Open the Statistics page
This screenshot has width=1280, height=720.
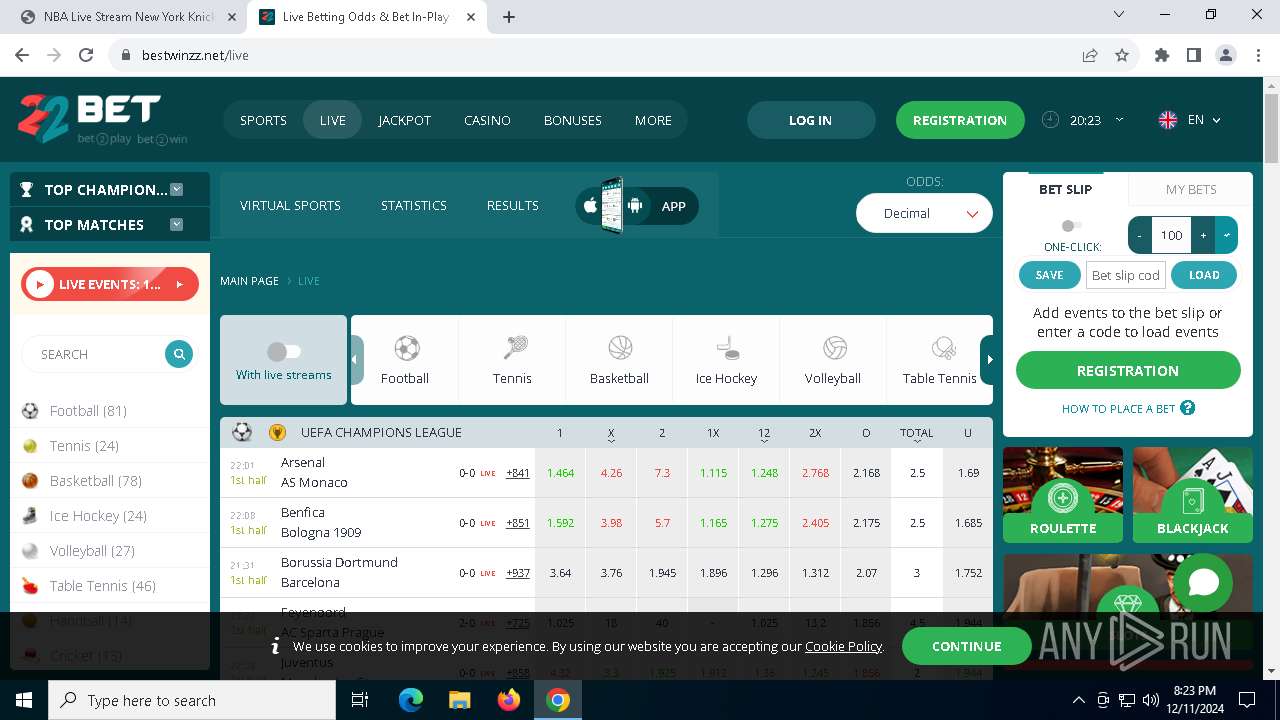pyautogui.click(x=413, y=205)
